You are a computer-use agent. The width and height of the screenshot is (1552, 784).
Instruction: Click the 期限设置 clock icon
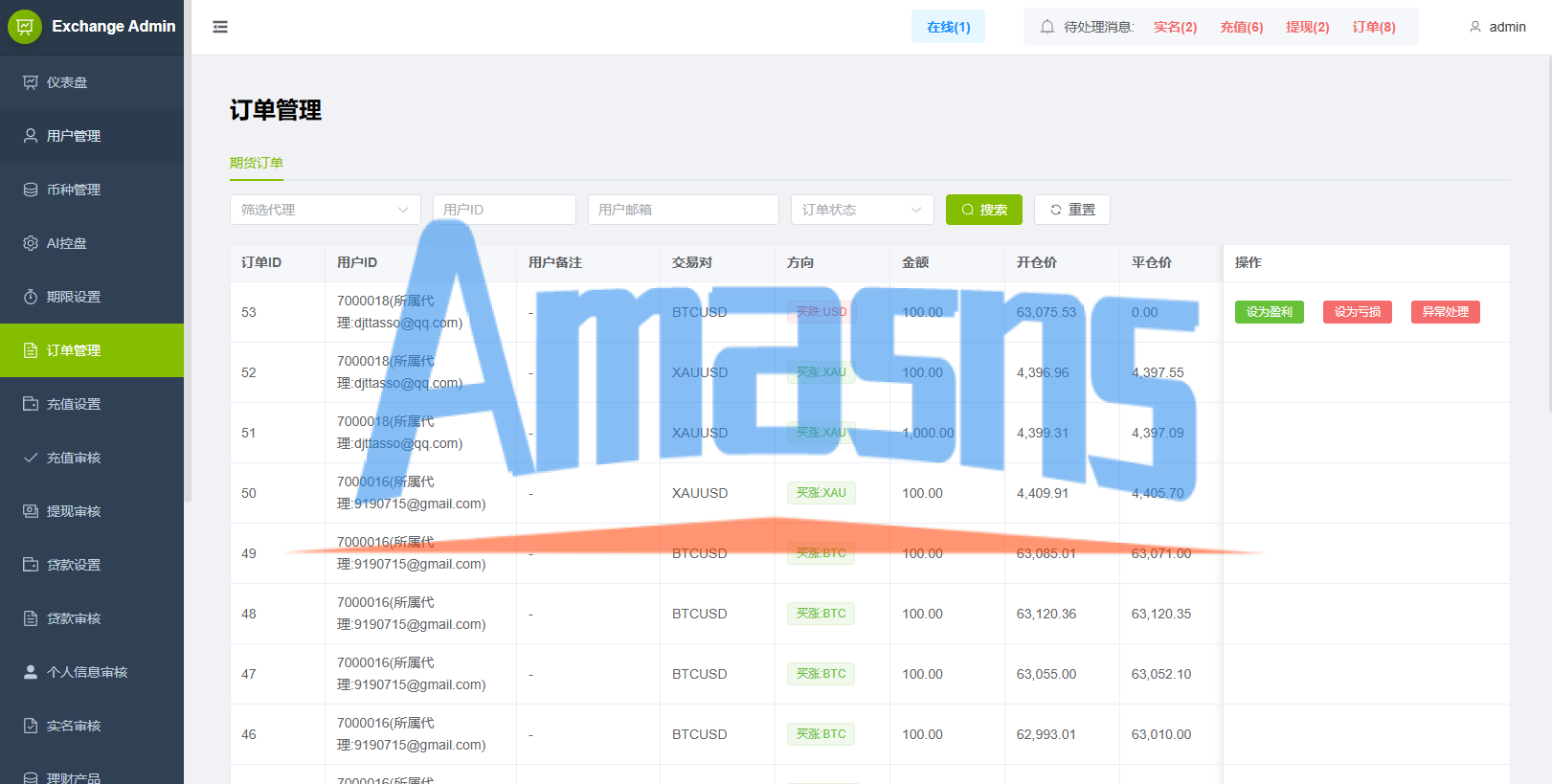(31, 297)
